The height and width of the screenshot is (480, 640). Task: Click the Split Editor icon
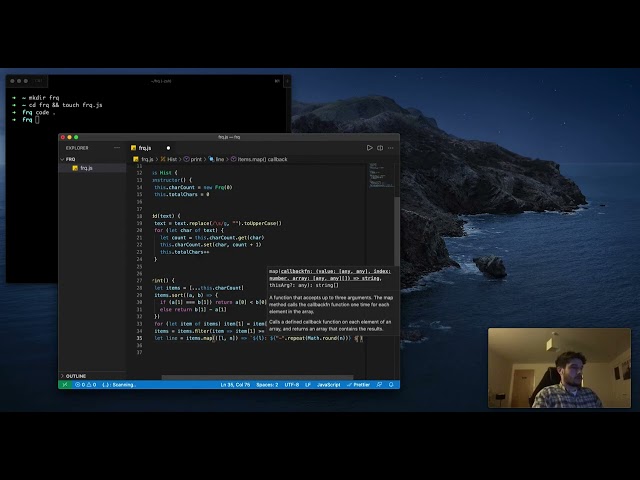click(x=380, y=148)
